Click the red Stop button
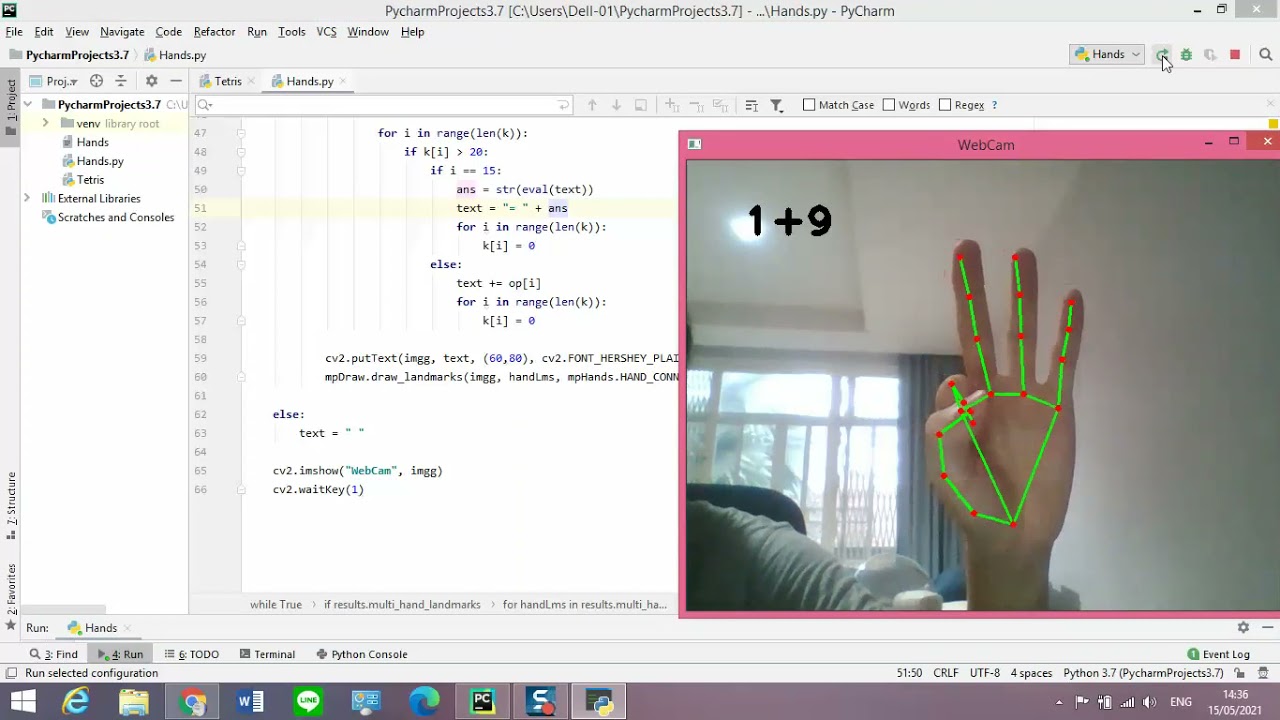Viewport: 1280px width, 720px height. [x=1235, y=55]
